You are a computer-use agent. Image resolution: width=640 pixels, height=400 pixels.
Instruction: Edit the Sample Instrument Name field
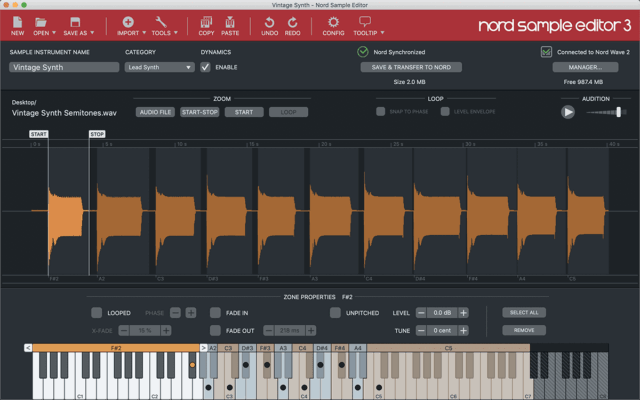pyautogui.click(x=64, y=67)
